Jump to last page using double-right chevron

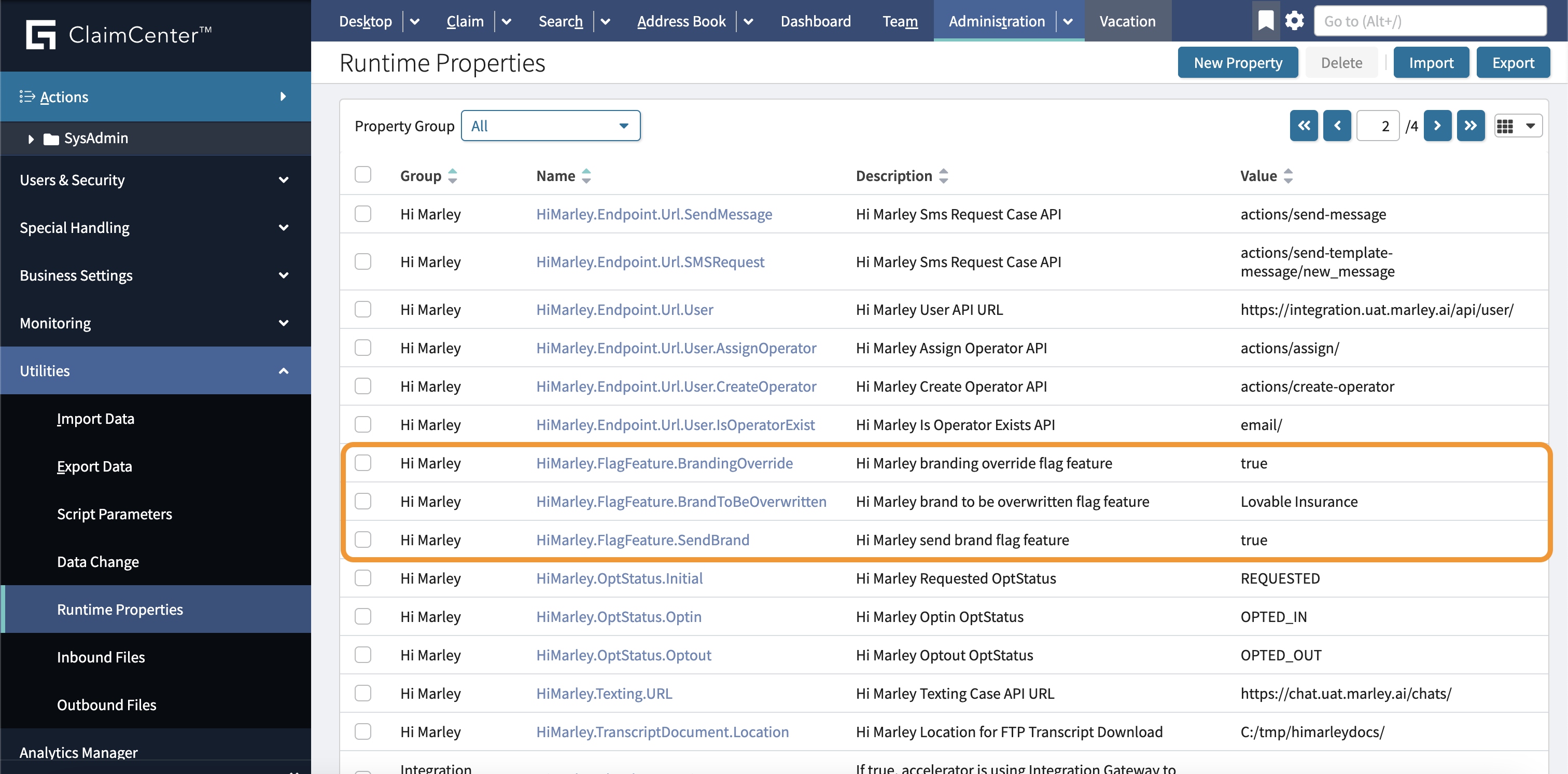tap(1471, 126)
